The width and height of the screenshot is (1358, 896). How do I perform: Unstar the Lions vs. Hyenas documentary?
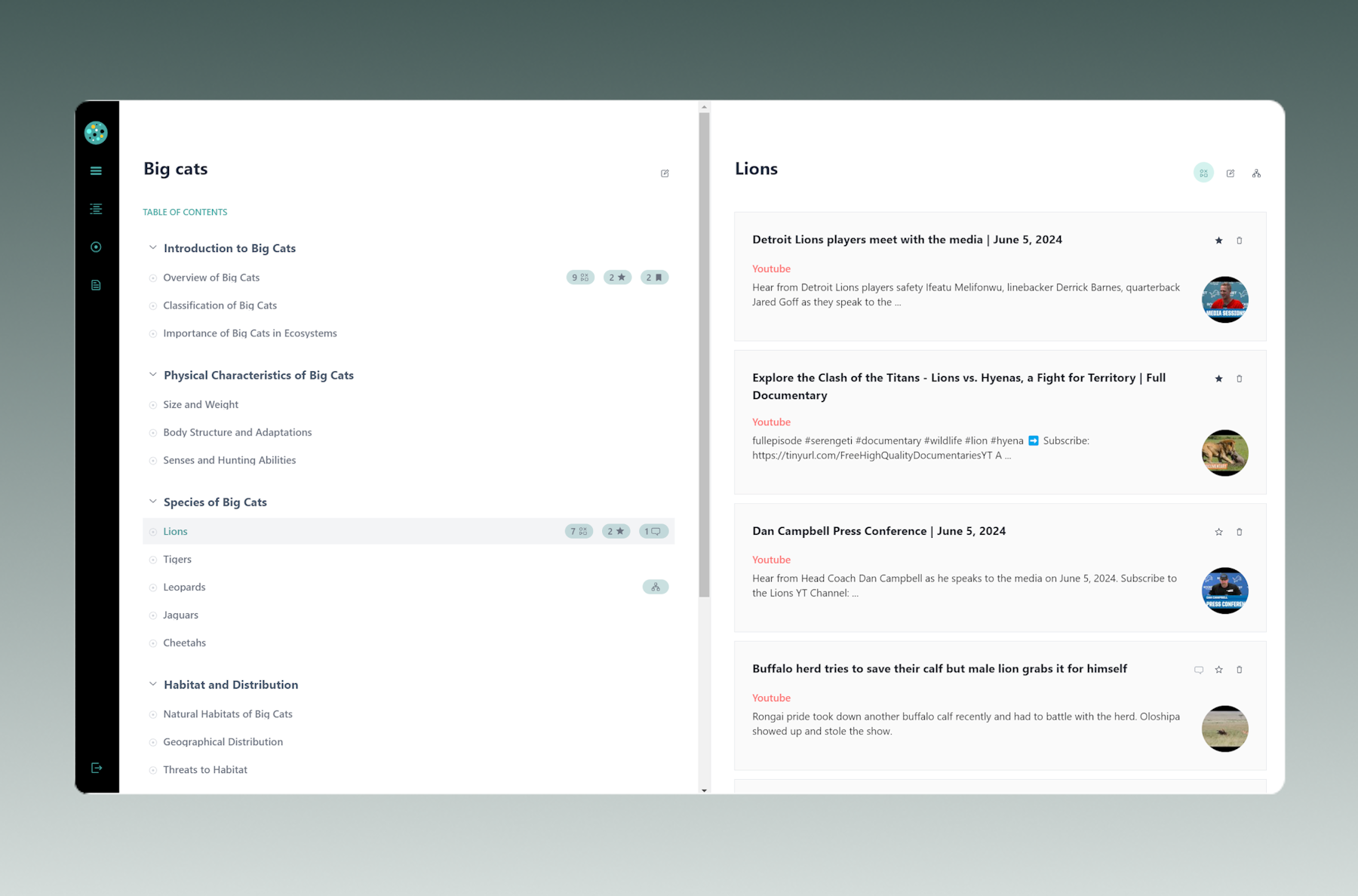[x=1218, y=379]
